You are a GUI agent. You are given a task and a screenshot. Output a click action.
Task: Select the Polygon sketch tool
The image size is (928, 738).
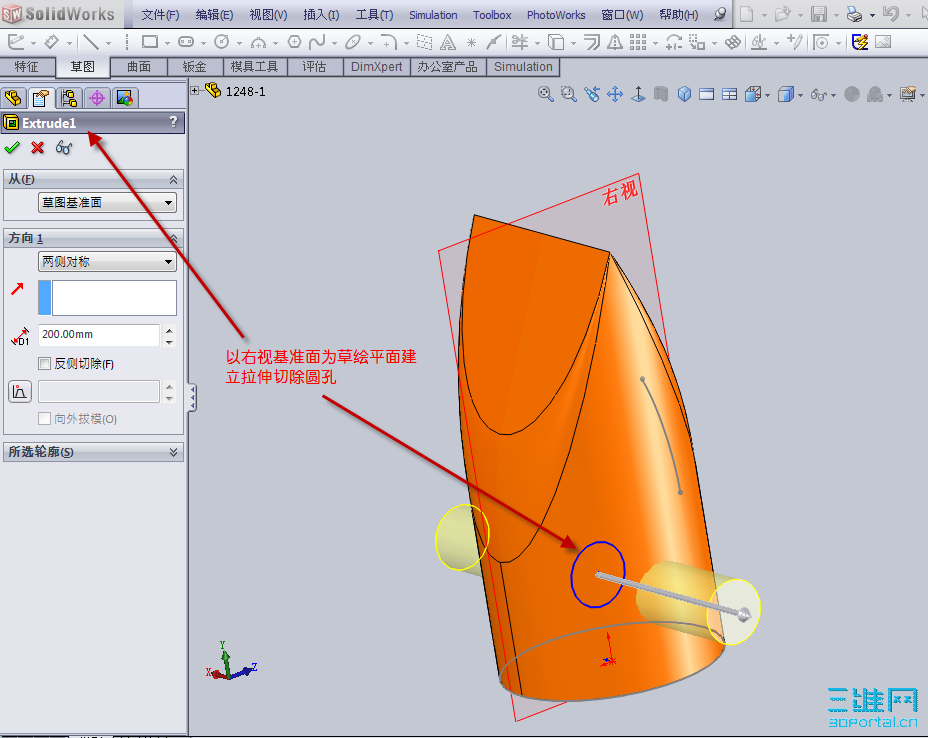(294, 42)
